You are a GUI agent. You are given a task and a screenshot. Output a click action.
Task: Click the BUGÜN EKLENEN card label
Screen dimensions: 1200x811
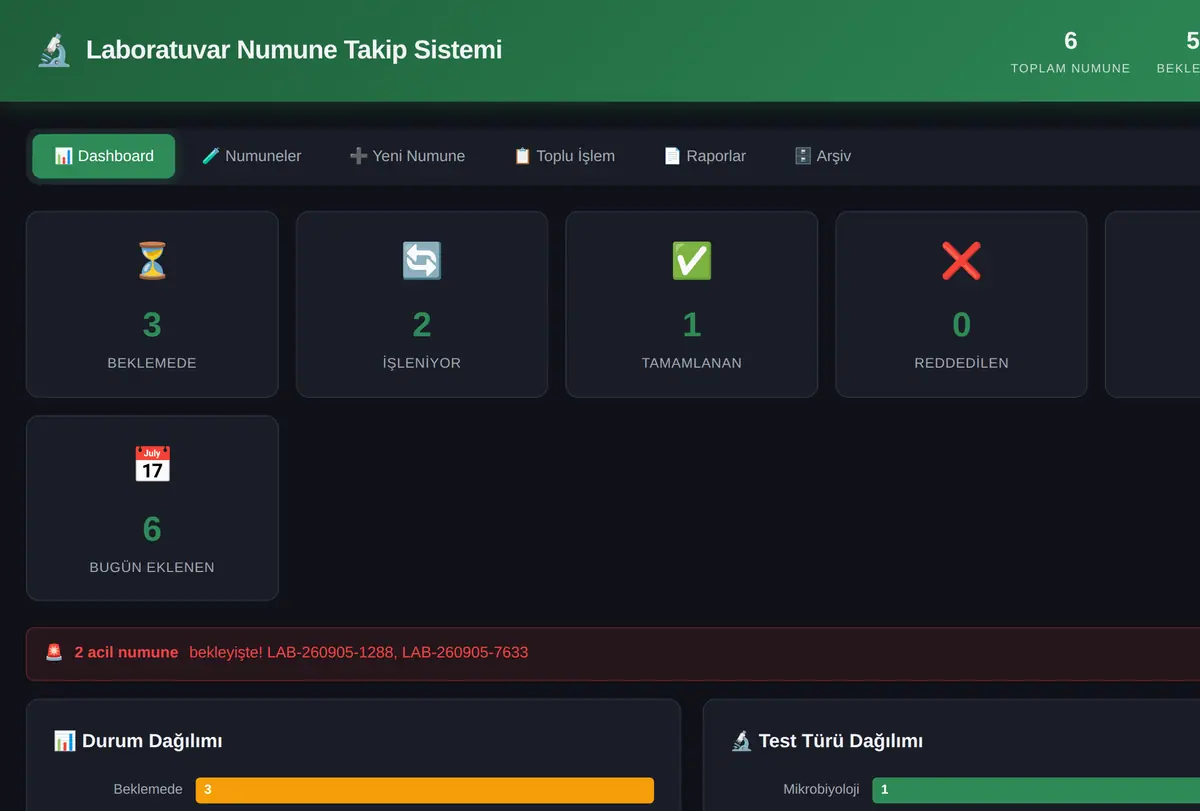[152, 567]
